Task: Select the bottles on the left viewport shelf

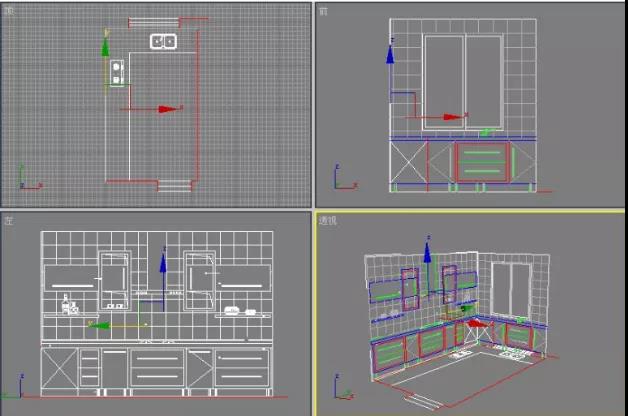Action: [x=69, y=303]
